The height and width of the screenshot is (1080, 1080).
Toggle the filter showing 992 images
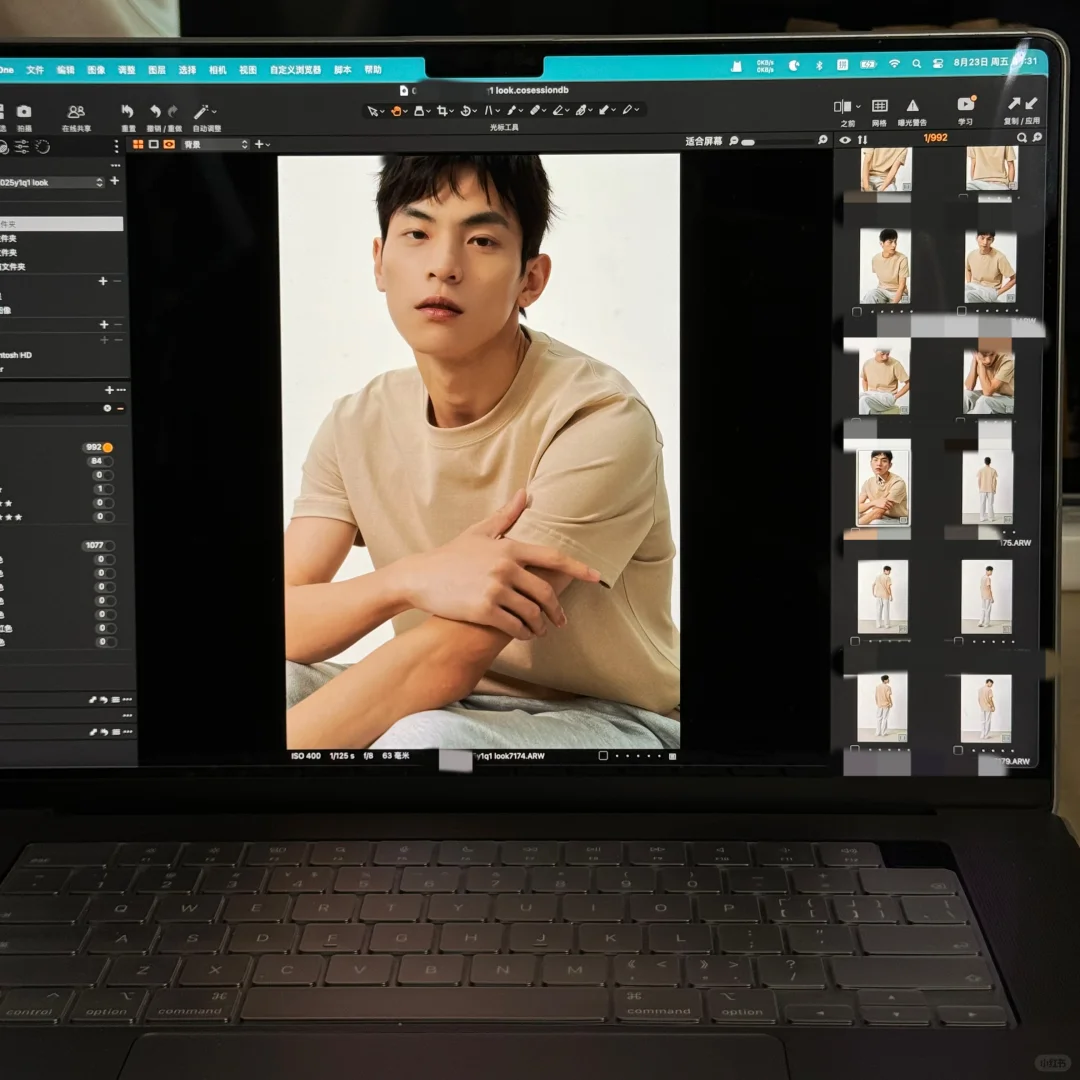(x=99, y=447)
